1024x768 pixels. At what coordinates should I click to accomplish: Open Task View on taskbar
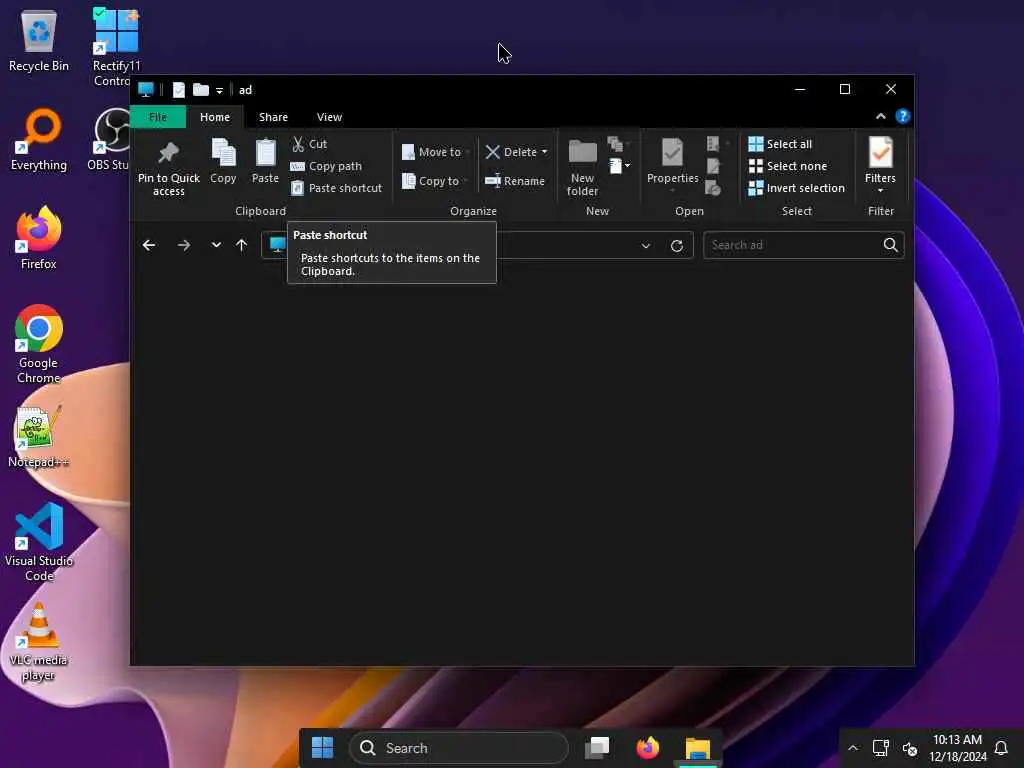[597, 748]
